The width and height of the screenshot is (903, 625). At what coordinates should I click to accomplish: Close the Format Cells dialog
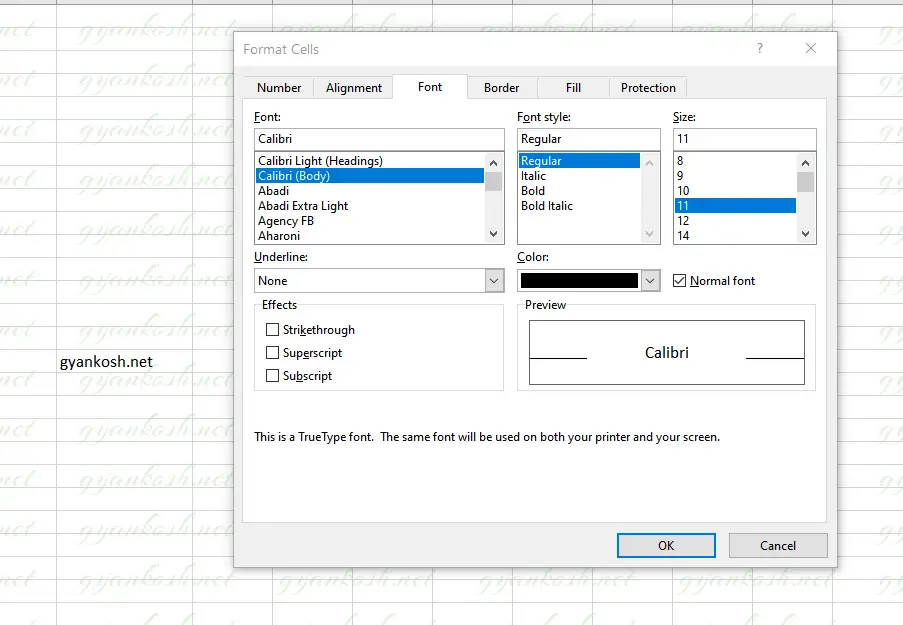pos(811,48)
